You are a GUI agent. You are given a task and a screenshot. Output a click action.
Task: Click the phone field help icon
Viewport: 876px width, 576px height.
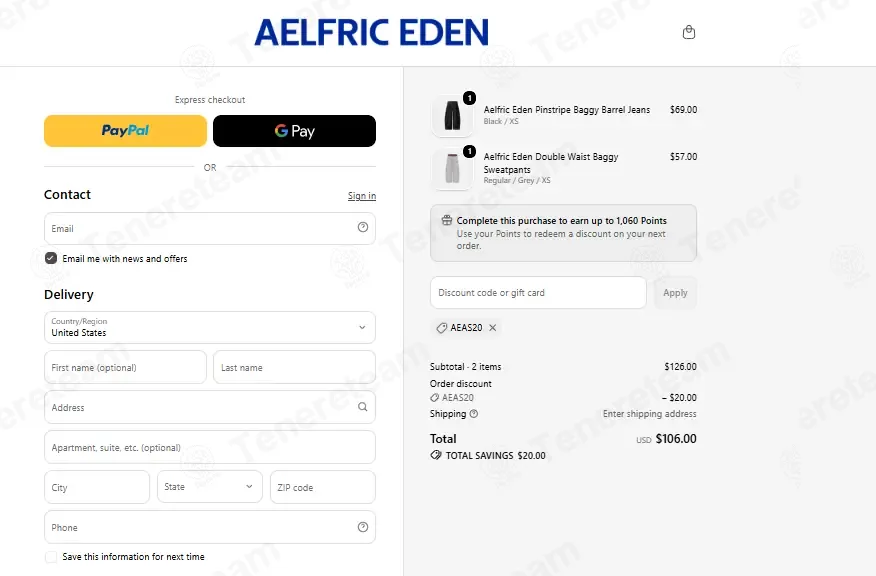click(x=363, y=527)
